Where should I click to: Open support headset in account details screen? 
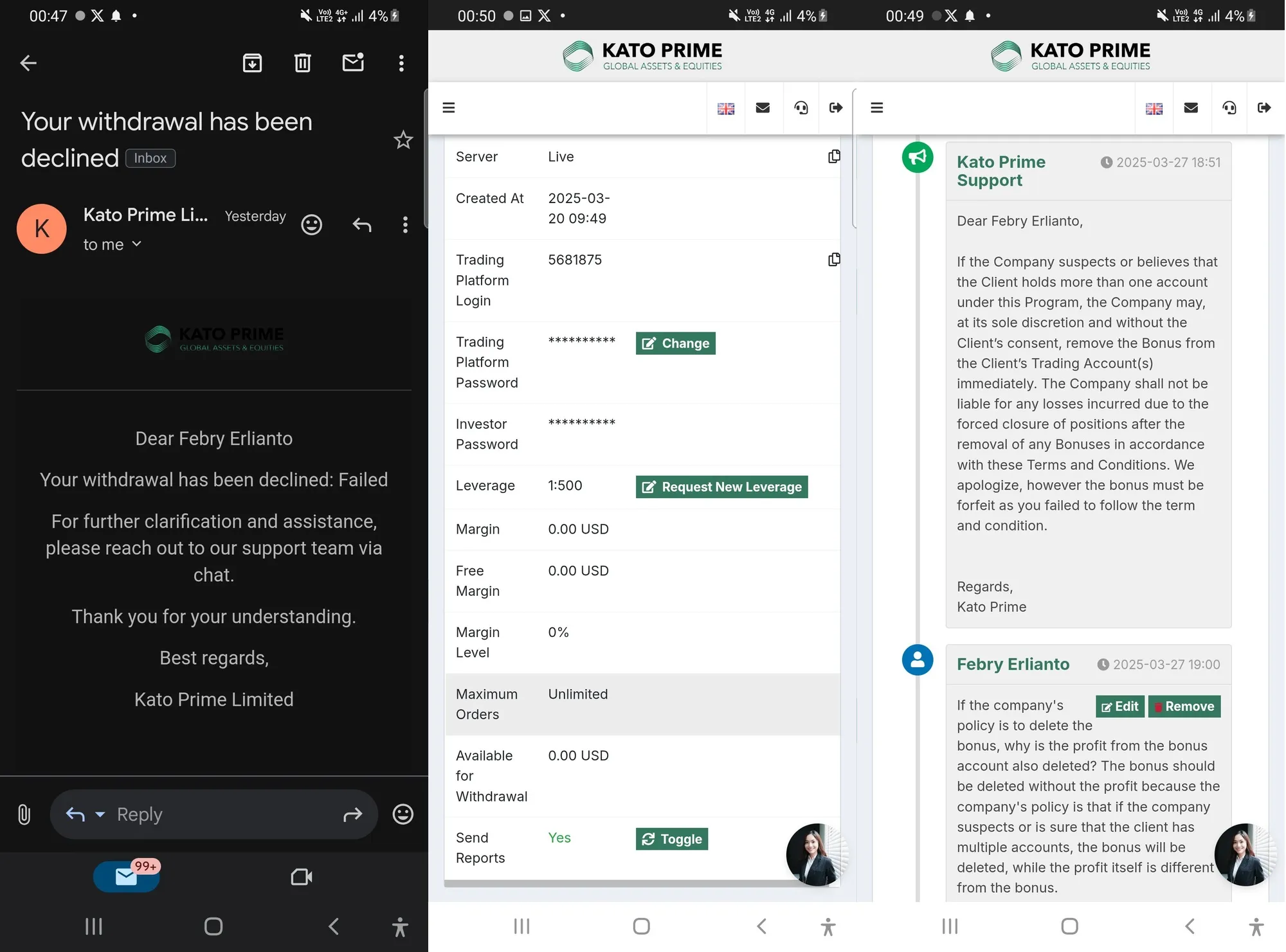tap(801, 108)
